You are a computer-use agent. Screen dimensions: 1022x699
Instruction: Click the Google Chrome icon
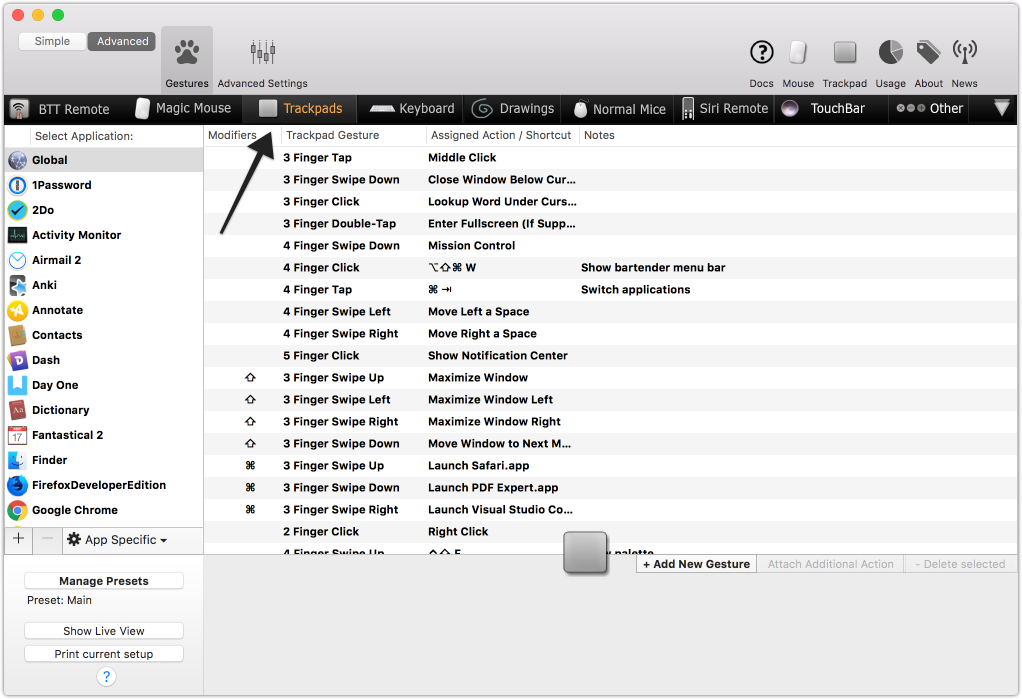pyautogui.click(x=18, y=511)
